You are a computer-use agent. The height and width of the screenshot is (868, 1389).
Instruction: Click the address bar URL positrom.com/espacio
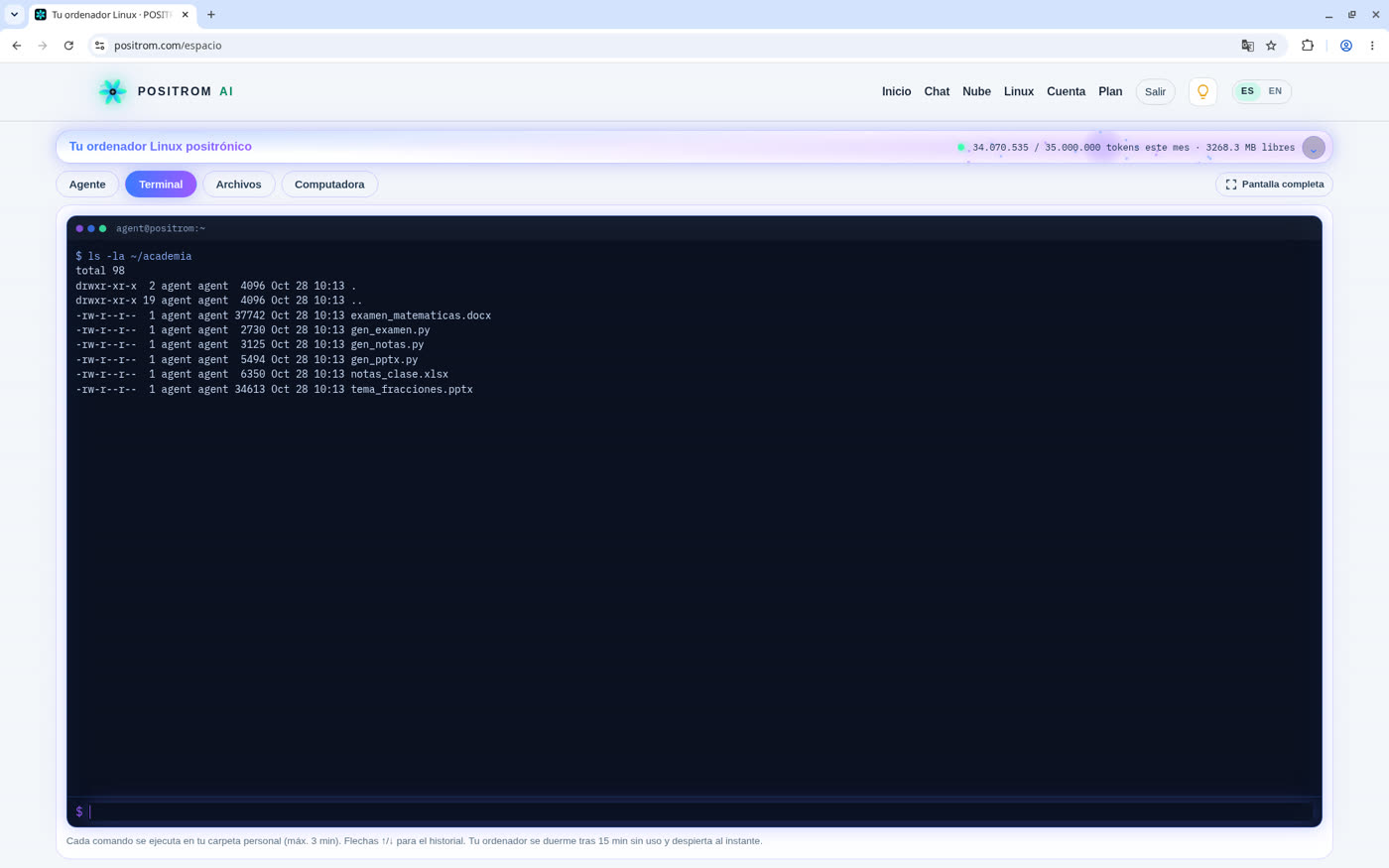tap(168, 46)
